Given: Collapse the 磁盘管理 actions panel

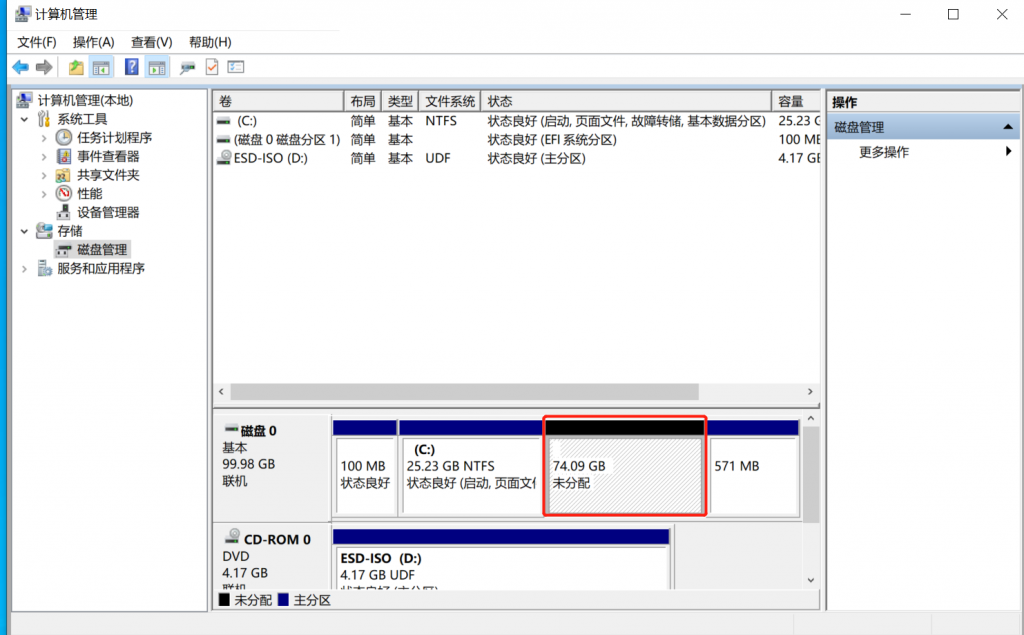Looking at the screenshot, I should [x=1007, y=126].
